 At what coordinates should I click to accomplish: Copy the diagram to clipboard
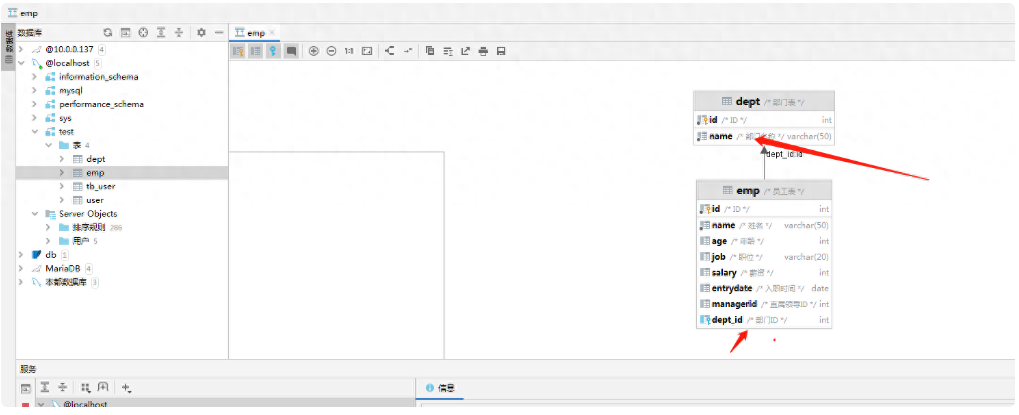coord(430,51)
